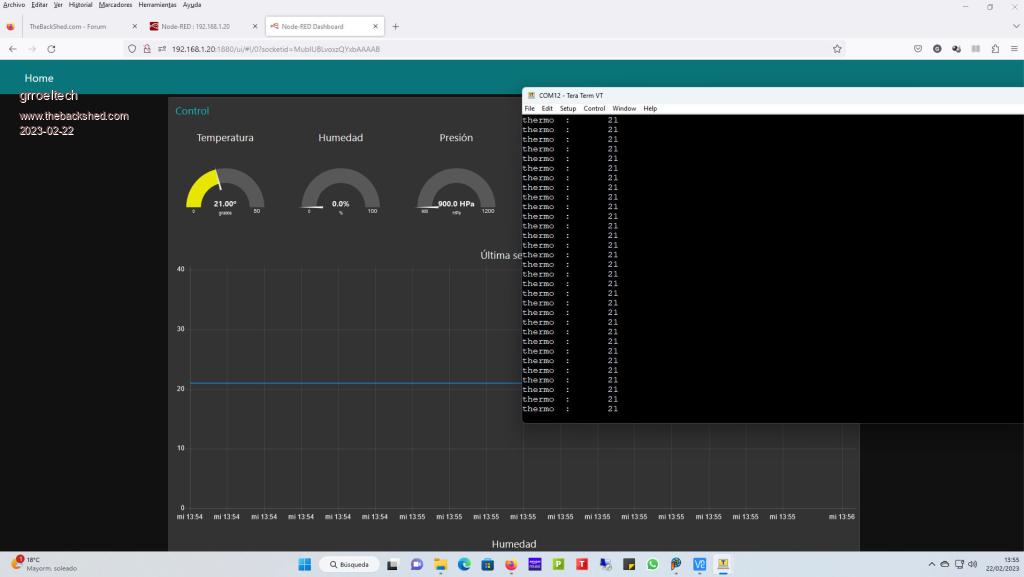Open WhatsApp from the taskbar

coord(652,564)
